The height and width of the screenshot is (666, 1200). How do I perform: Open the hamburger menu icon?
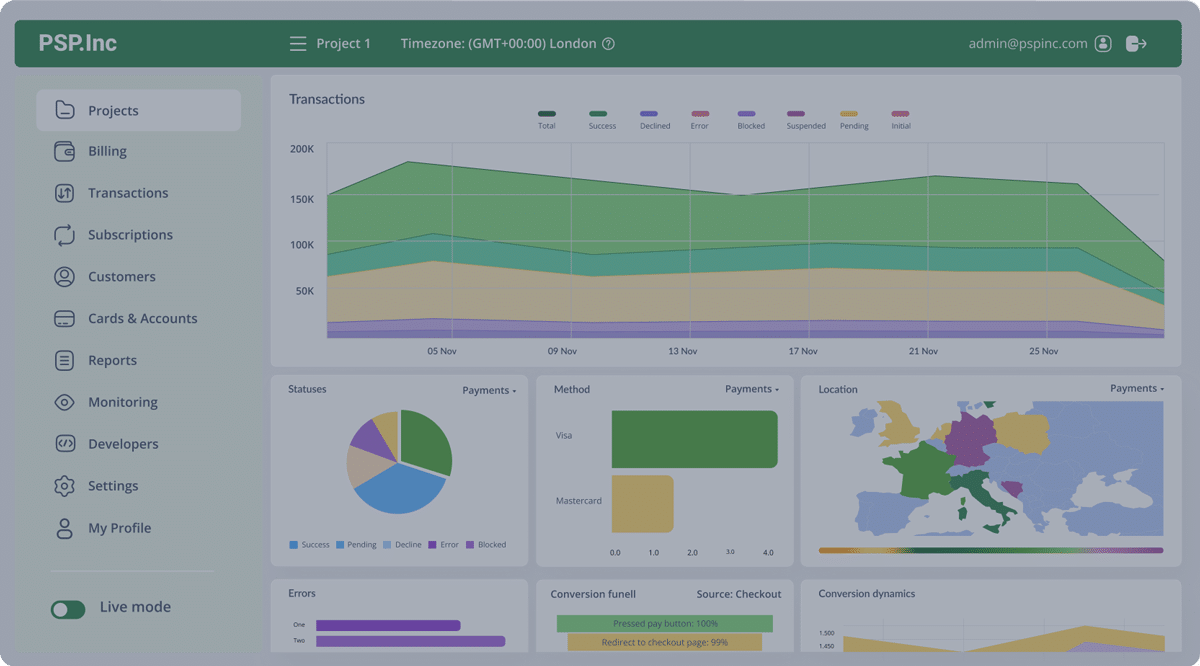tap(297, 44)
